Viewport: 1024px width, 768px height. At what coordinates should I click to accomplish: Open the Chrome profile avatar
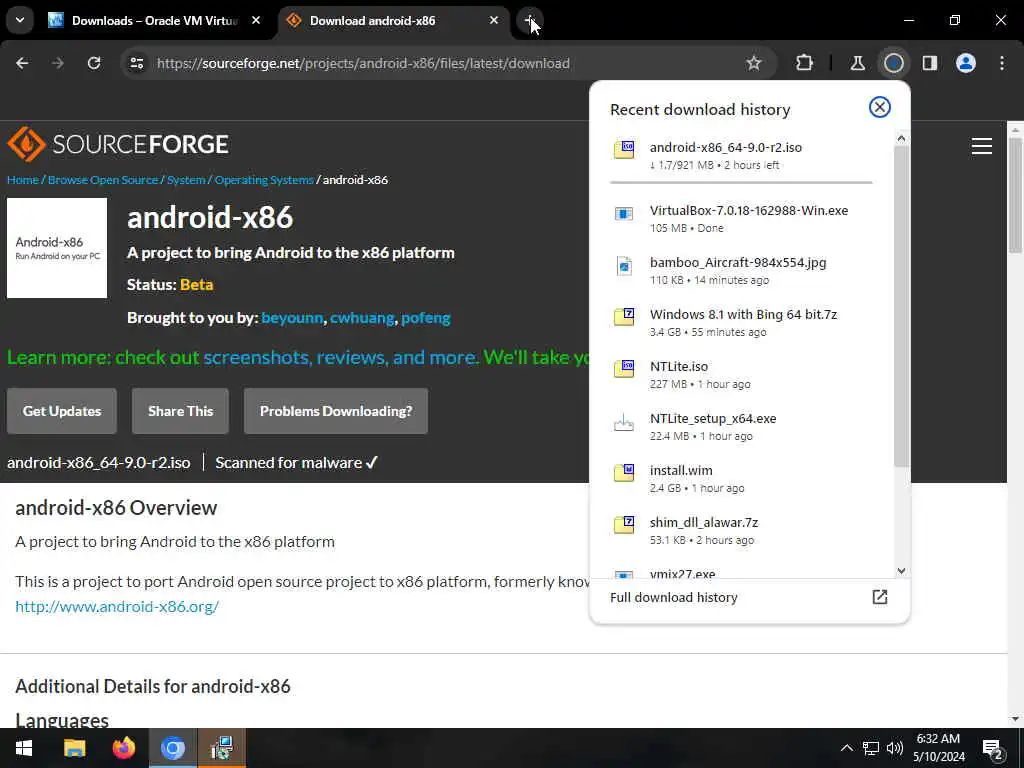click(966, 63)
